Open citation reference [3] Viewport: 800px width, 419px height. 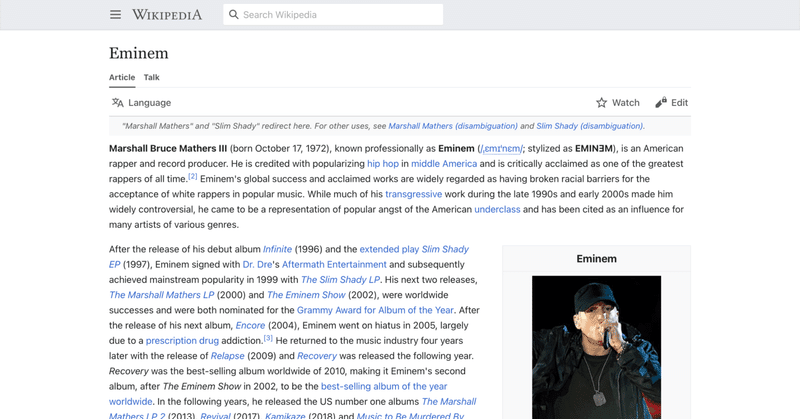(268, 338)
